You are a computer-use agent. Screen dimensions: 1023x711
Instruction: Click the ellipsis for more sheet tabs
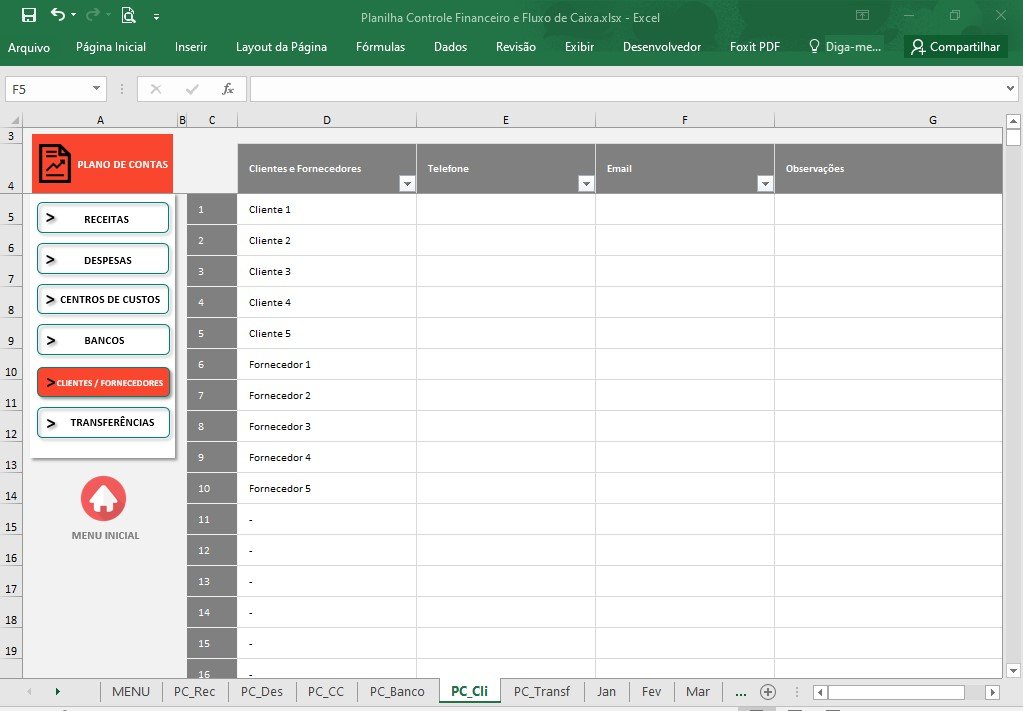pos(741,693)
